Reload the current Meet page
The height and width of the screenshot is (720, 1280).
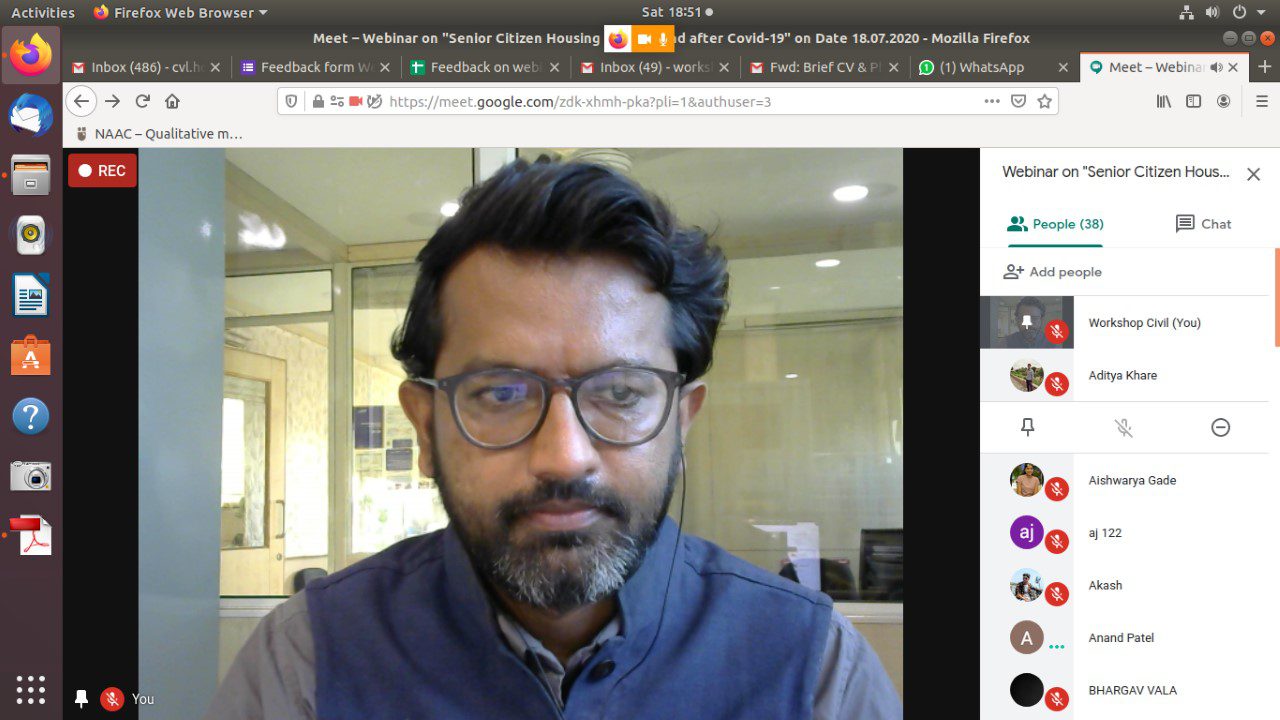tap(142, 101)
